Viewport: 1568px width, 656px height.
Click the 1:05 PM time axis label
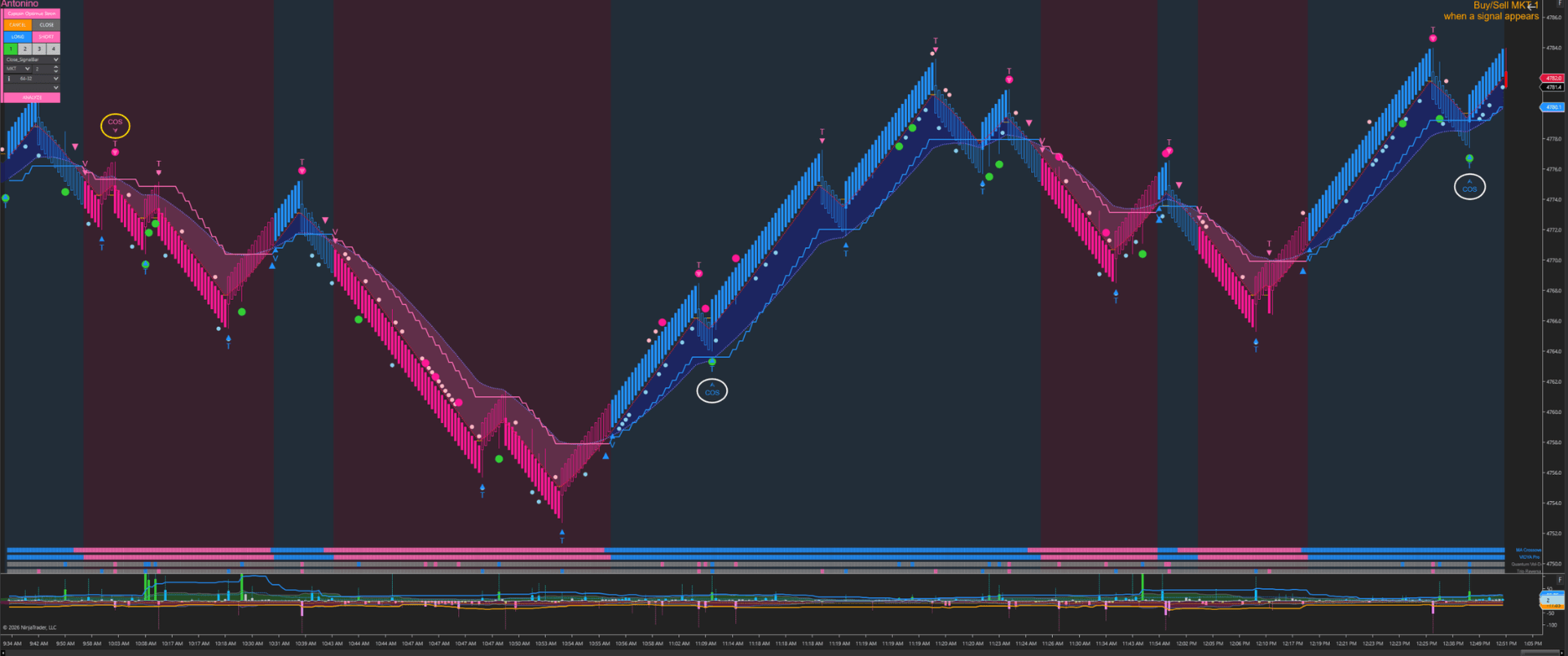[1533, 643]
